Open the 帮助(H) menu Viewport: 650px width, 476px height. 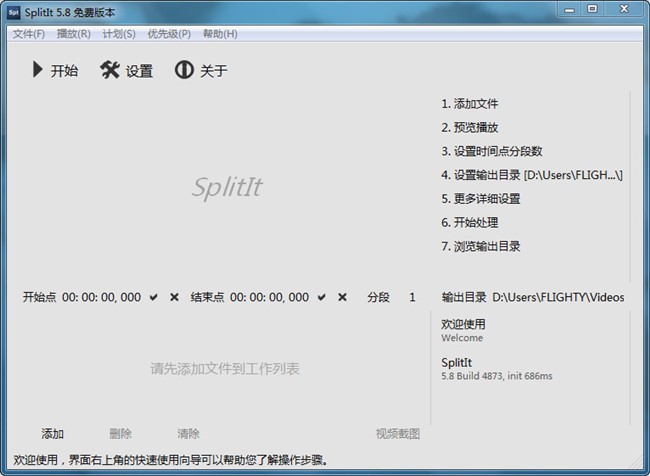220,34
